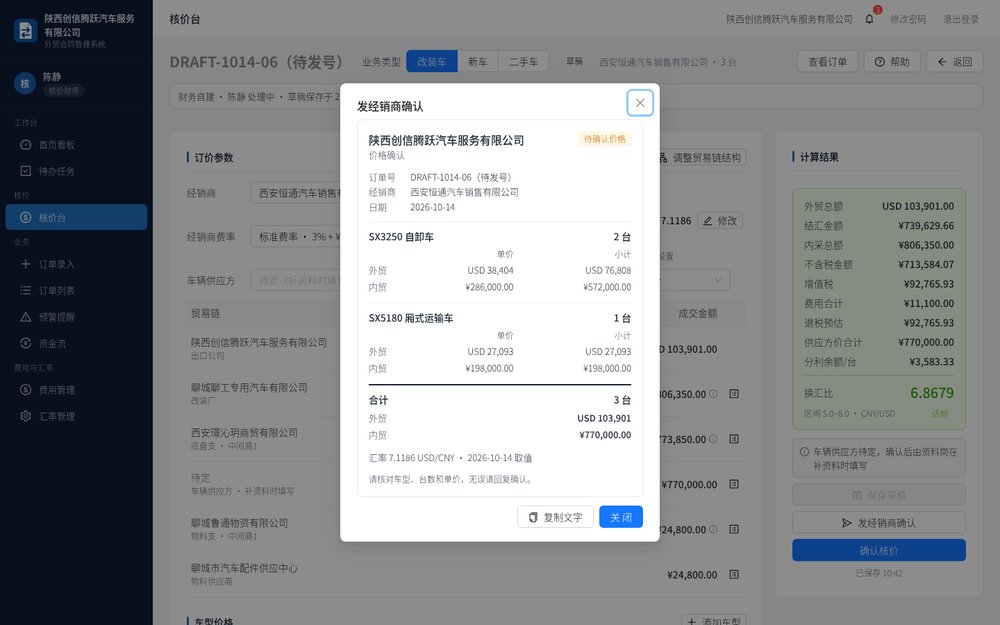This screenshot has height=625, width=1000.
Task: Open 订单列表 in the sidebar
Action: 77,290
